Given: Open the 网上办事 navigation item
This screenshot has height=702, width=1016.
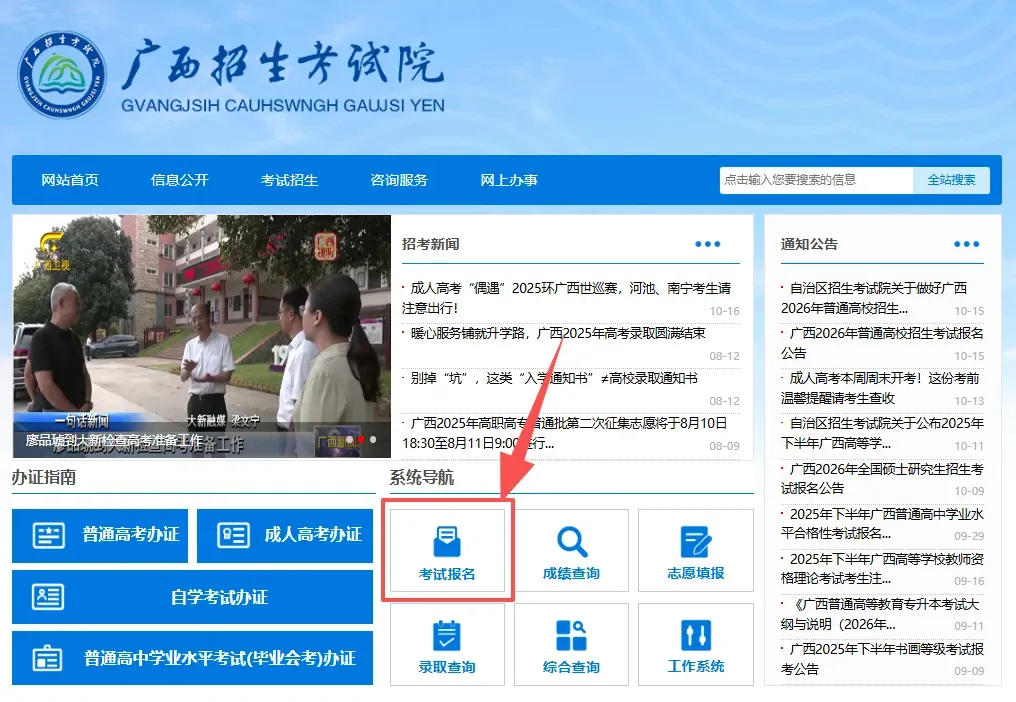Looking at the screenshot, I should (x=509, y=180).
